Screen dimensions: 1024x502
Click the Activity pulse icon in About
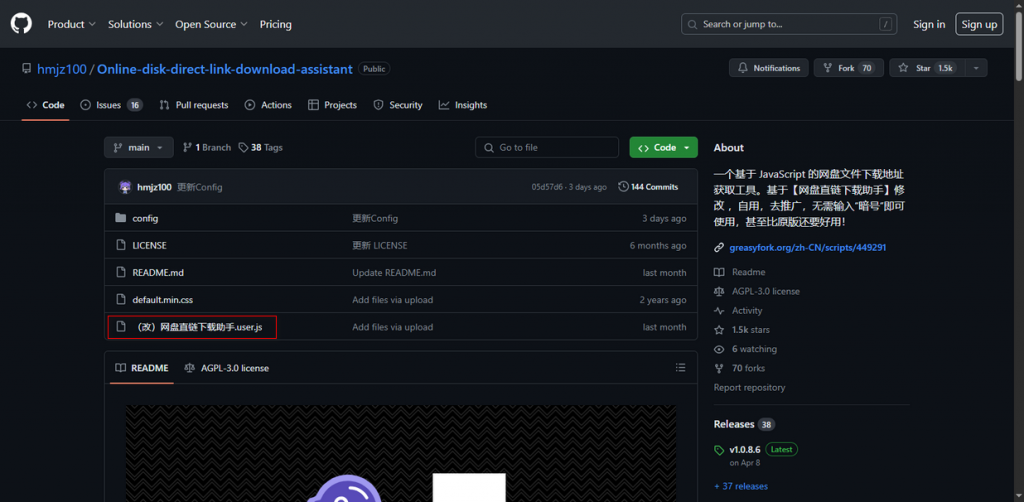pyautogui.click(x=719, y=311)
